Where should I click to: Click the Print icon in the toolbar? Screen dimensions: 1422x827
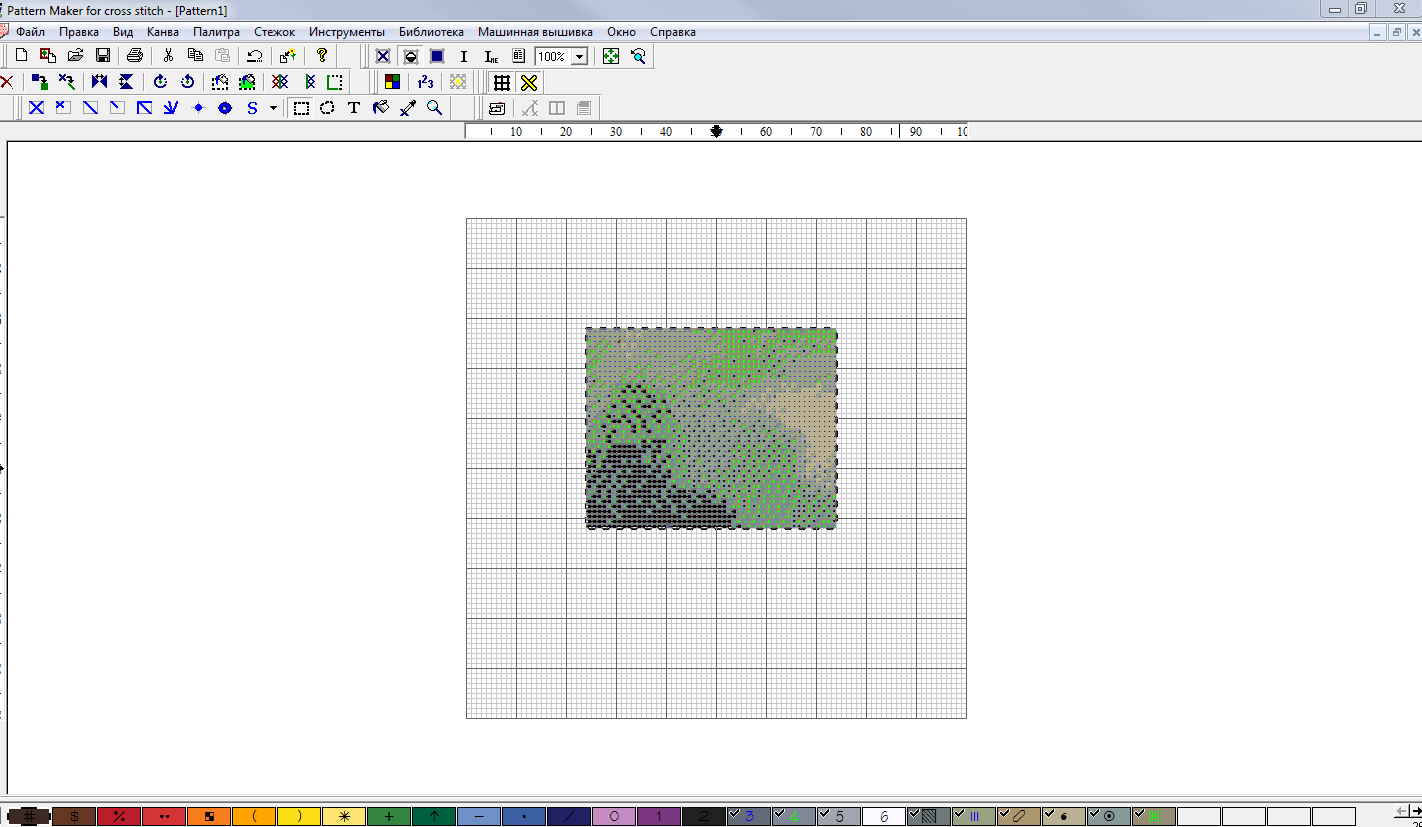135,56
